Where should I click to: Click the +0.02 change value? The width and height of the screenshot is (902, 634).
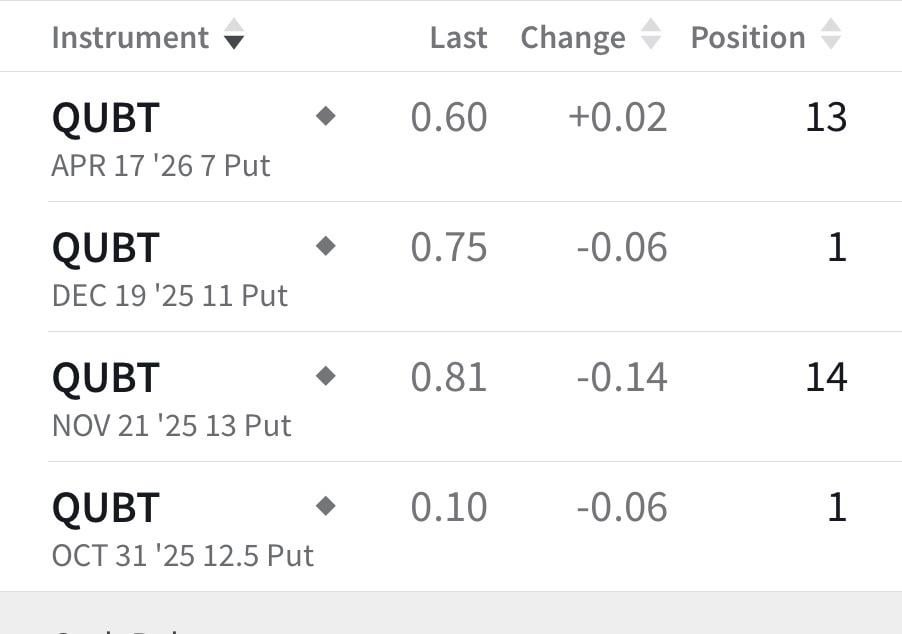click(x=617, y=118)
